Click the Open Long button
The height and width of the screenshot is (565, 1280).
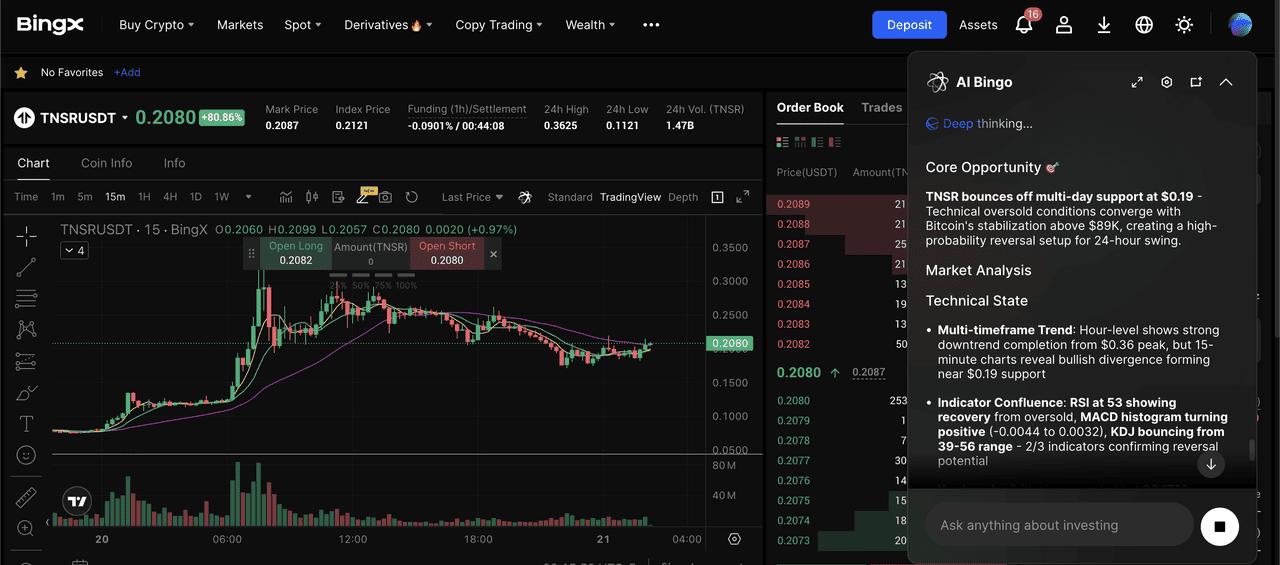tap(295, 253)
